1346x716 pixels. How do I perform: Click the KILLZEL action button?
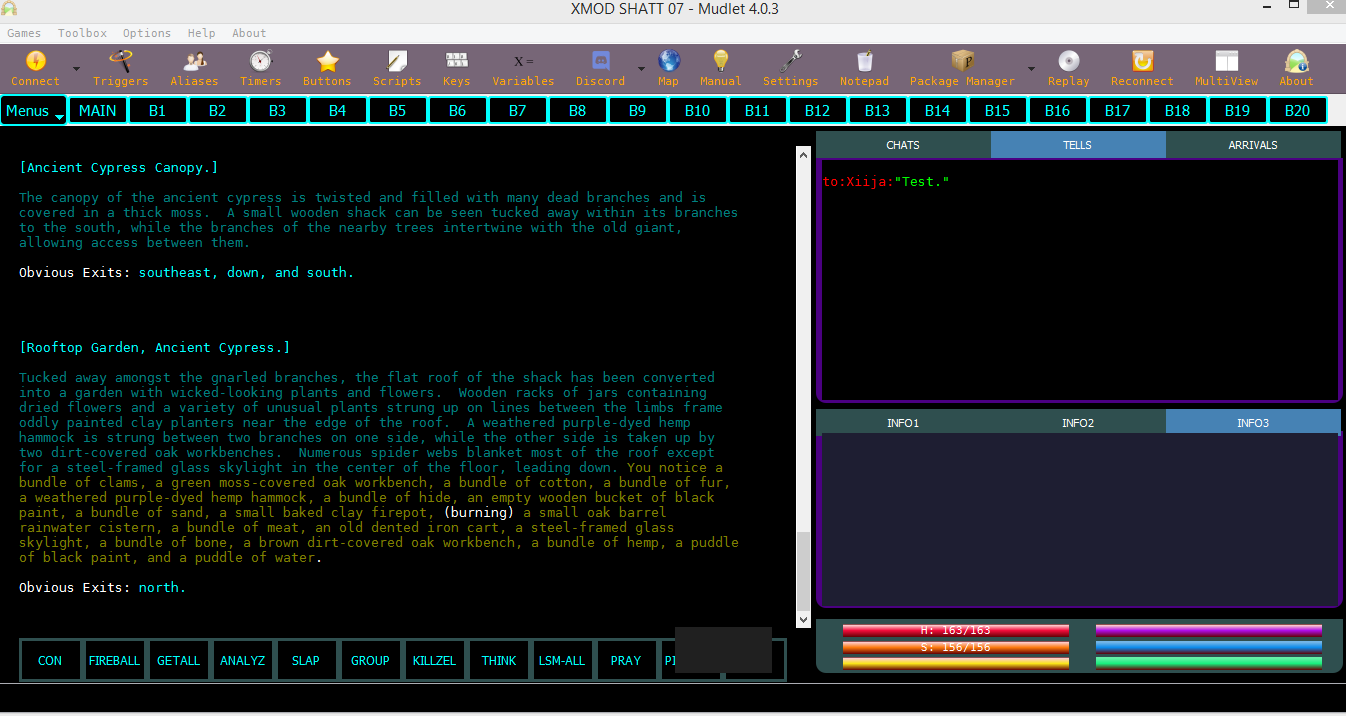pyautogui.click(x=434, y=660)
